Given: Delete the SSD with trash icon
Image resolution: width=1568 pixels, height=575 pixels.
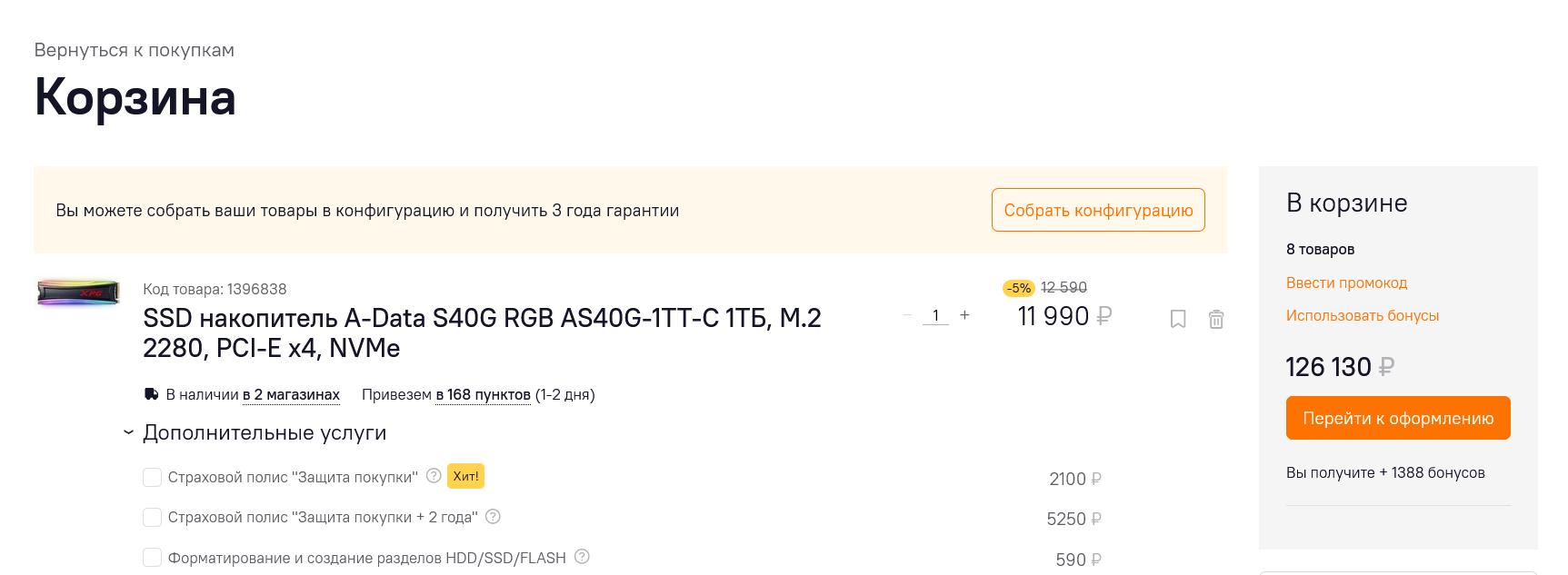Looking at the screenshot, I should pyautogui.click(x=1216, y=319).
